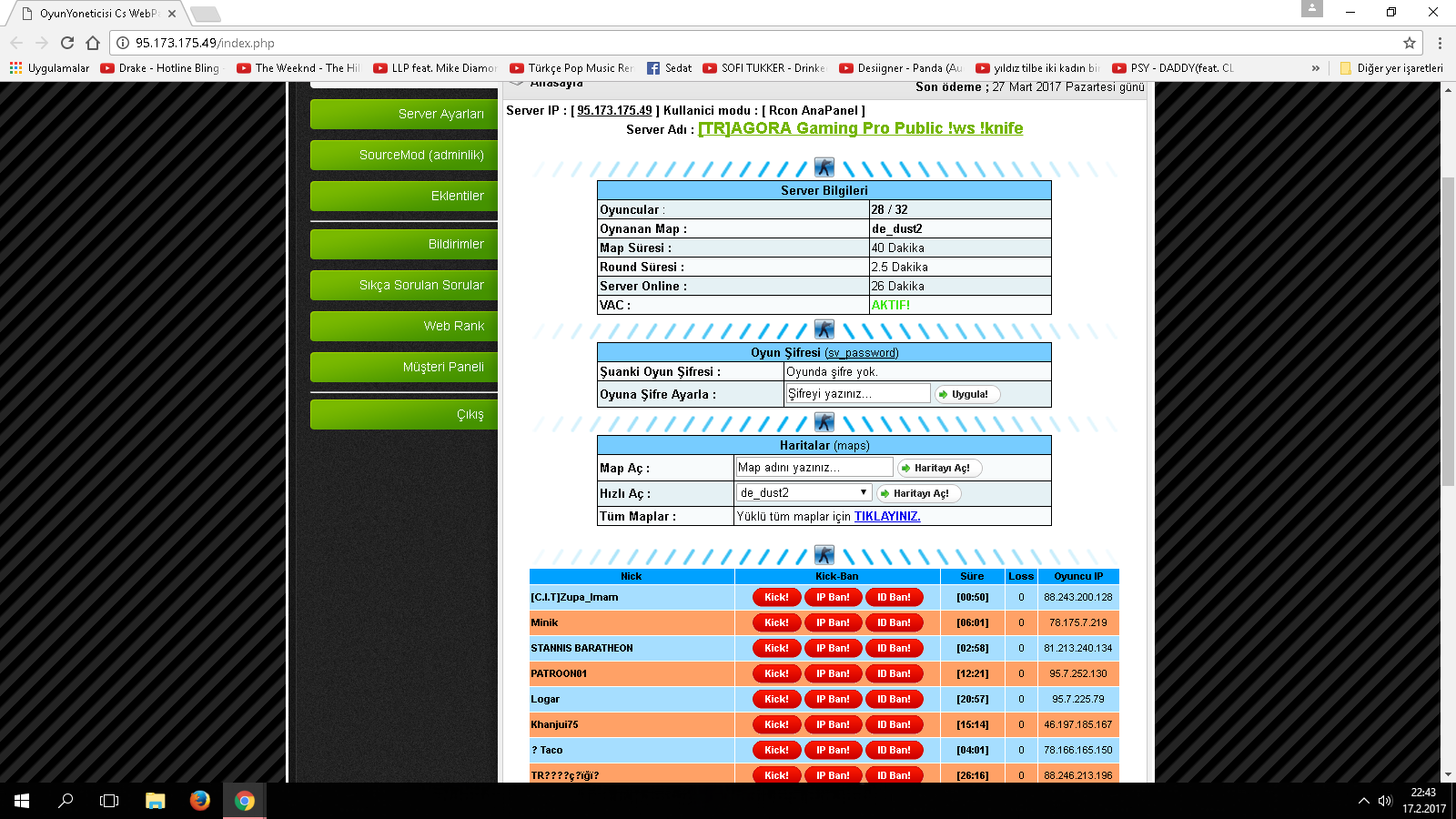Open the Task View taskbar icon
This screenshot has height=819, width=1456.
(109, 801)
